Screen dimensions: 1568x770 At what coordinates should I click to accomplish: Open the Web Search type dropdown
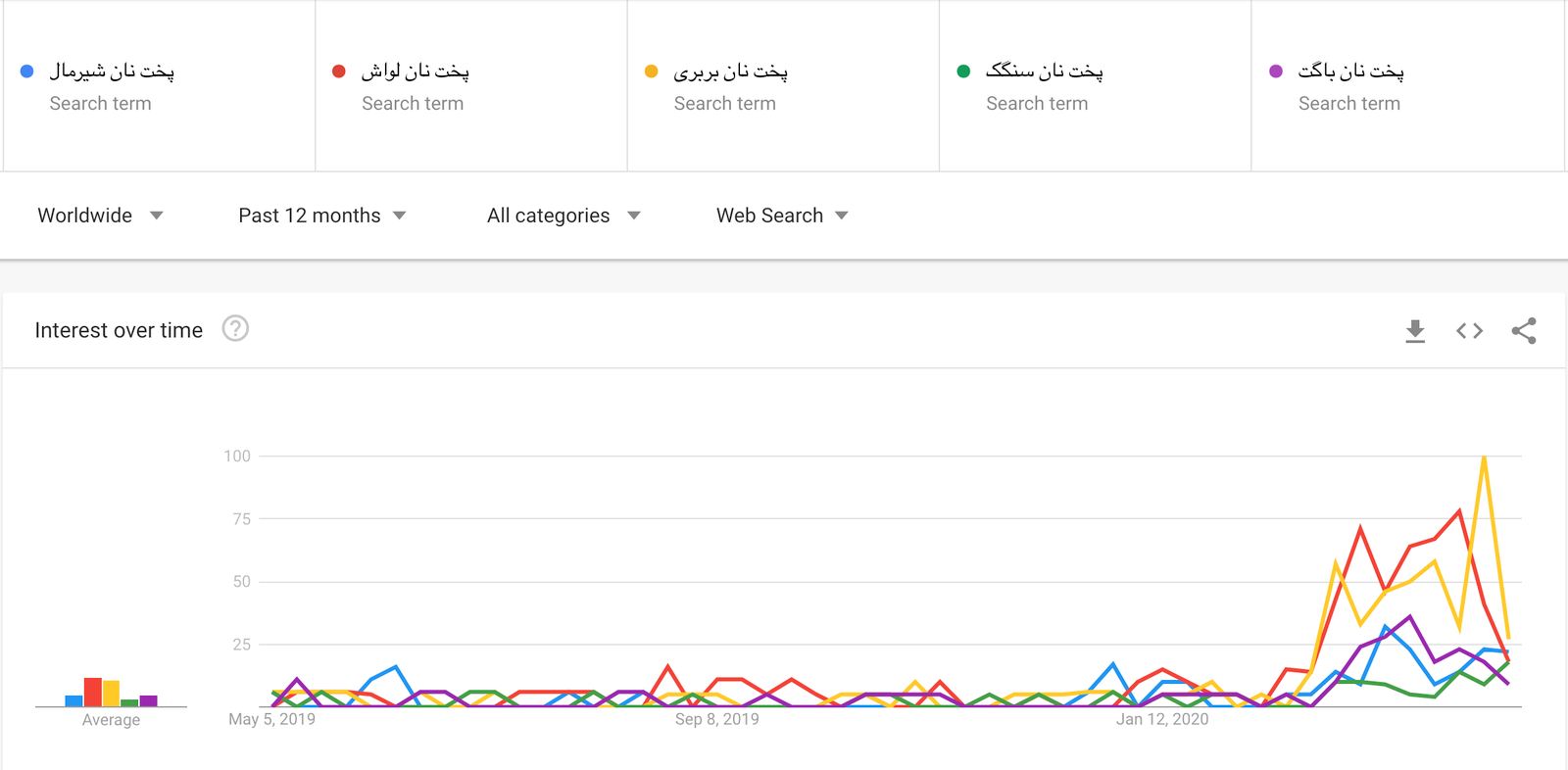(x=781, y=216)
